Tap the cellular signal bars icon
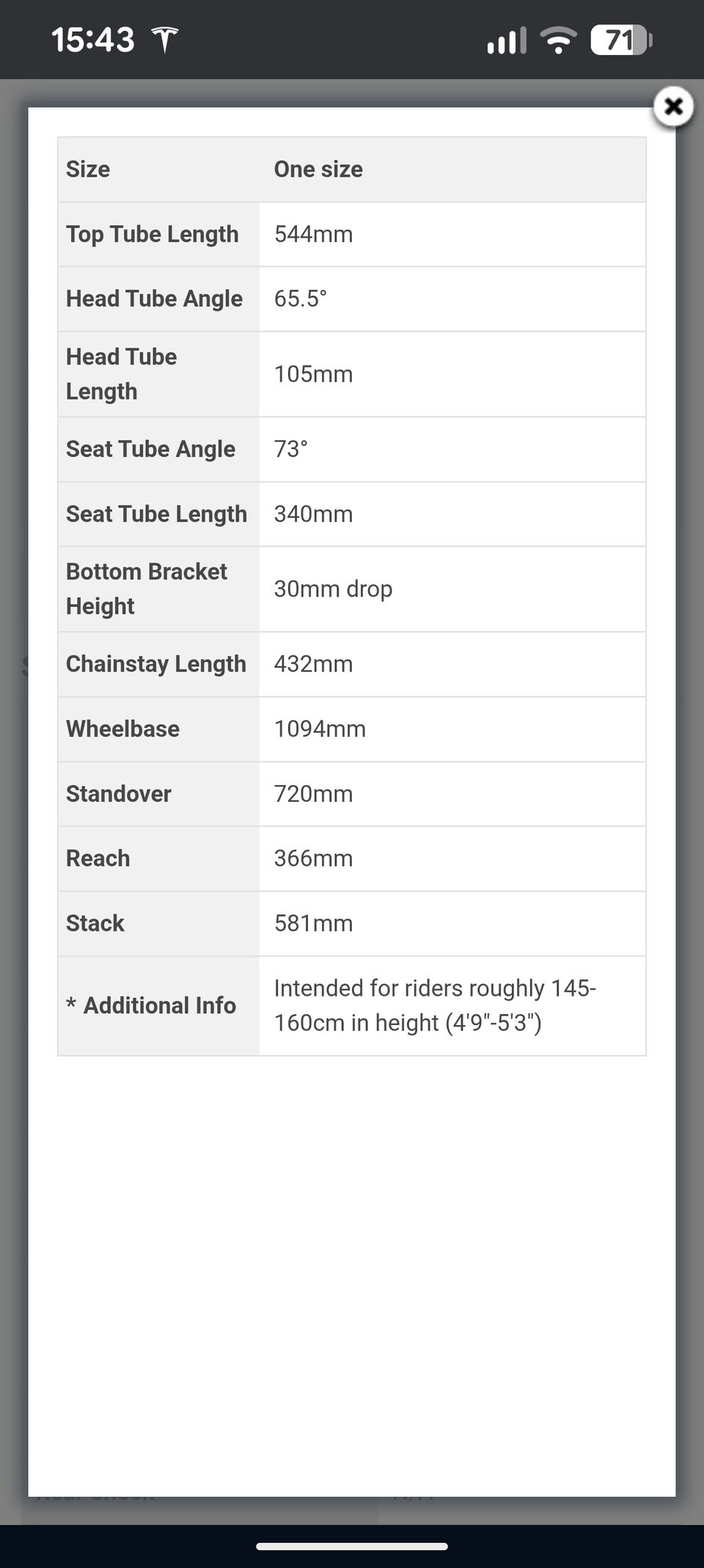Viewport: 704px width, 1568px height. (507, 40)
